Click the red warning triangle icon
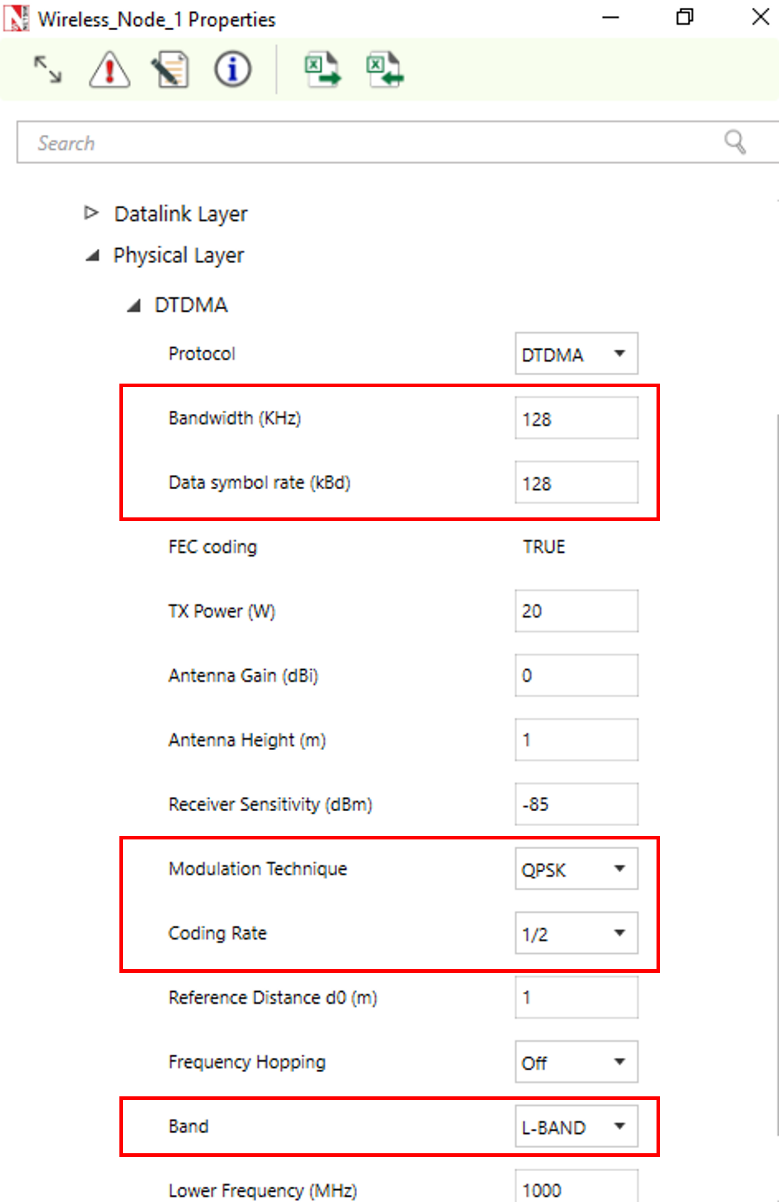The image size is (779, 1202). click(x=109, y=70)
